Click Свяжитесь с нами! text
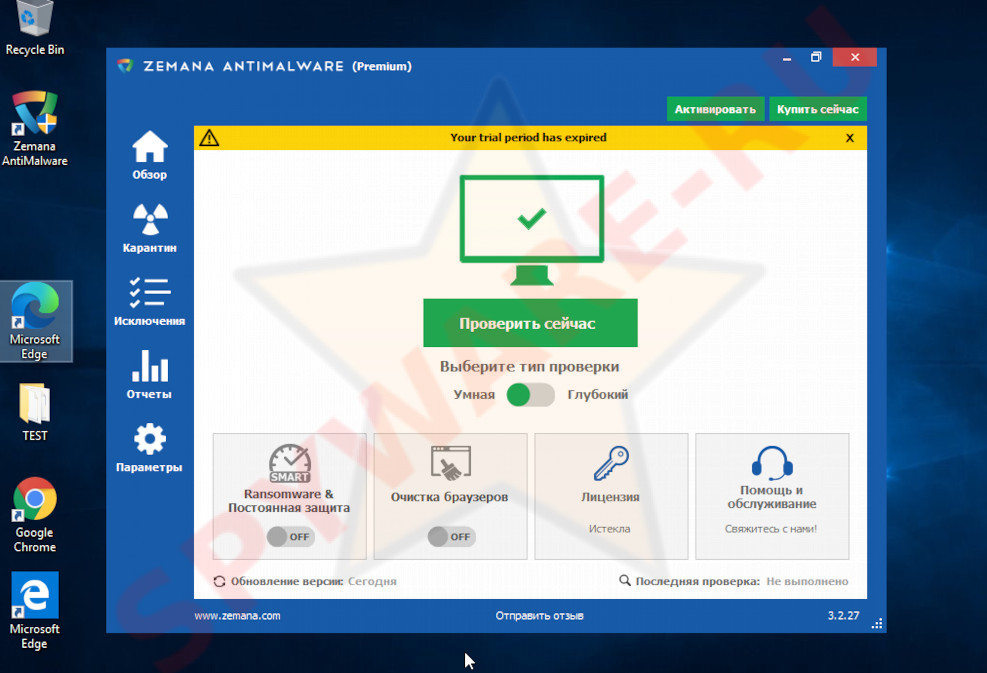The image size is (987, 673). coord(771,529)
